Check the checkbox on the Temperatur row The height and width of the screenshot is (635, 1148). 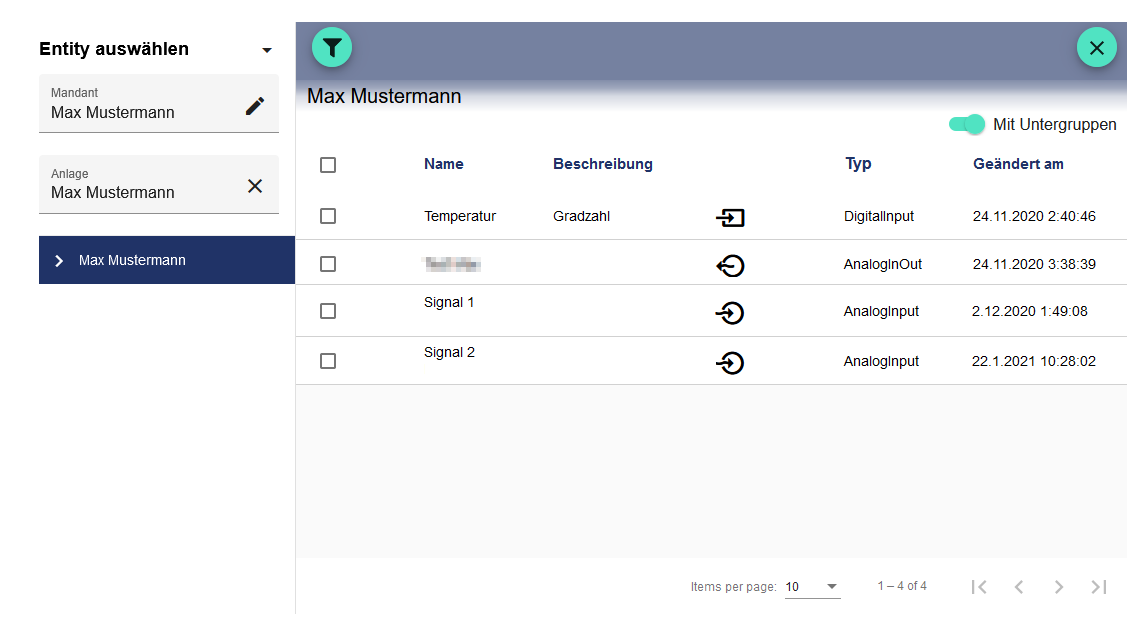pos(328,216)
